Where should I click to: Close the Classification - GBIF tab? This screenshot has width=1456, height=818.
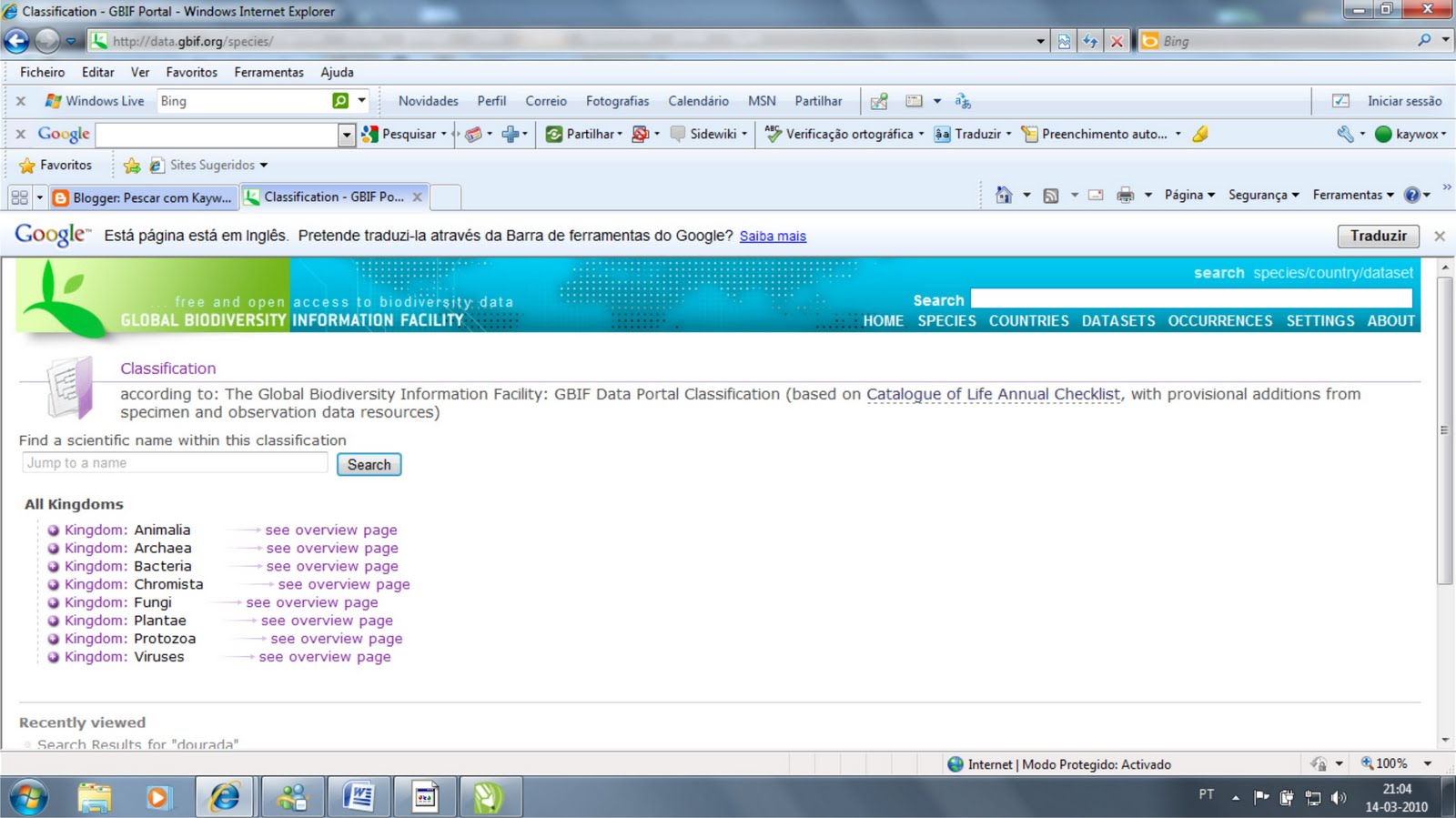(417, 197)
